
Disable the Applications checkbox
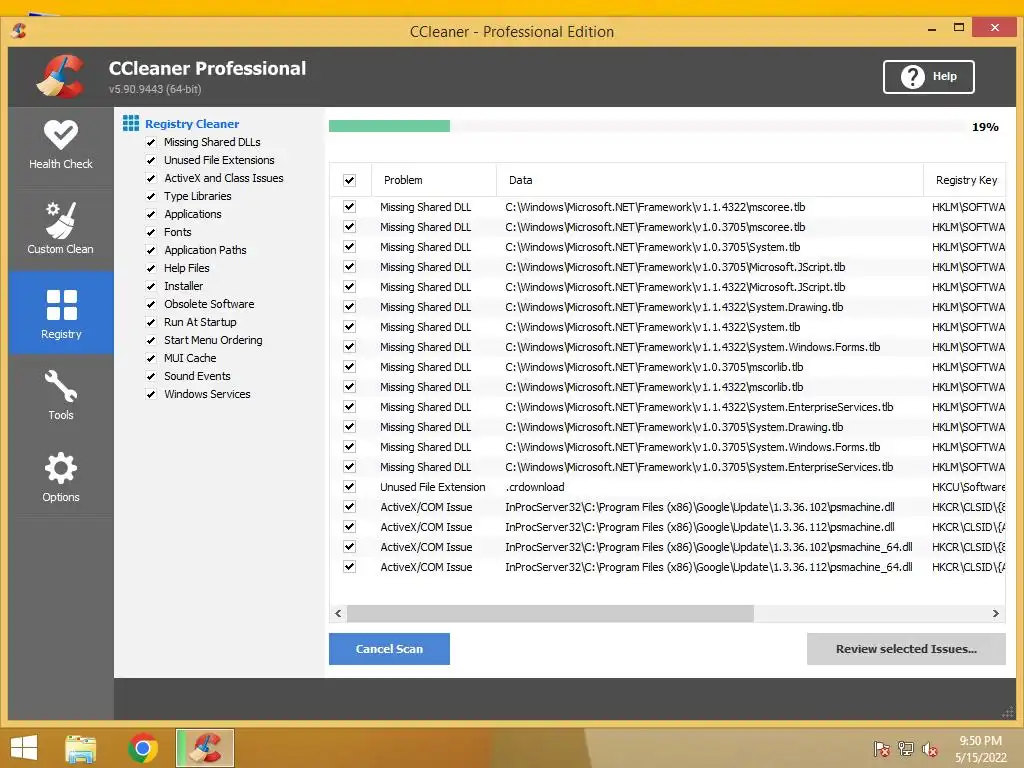(x=151, y=214)
